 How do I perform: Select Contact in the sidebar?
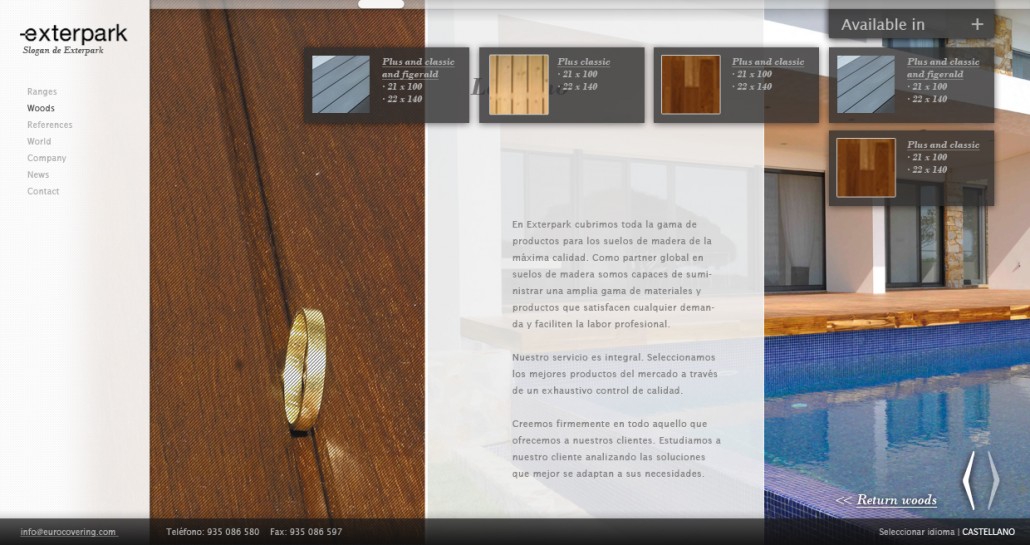point(43,191)
